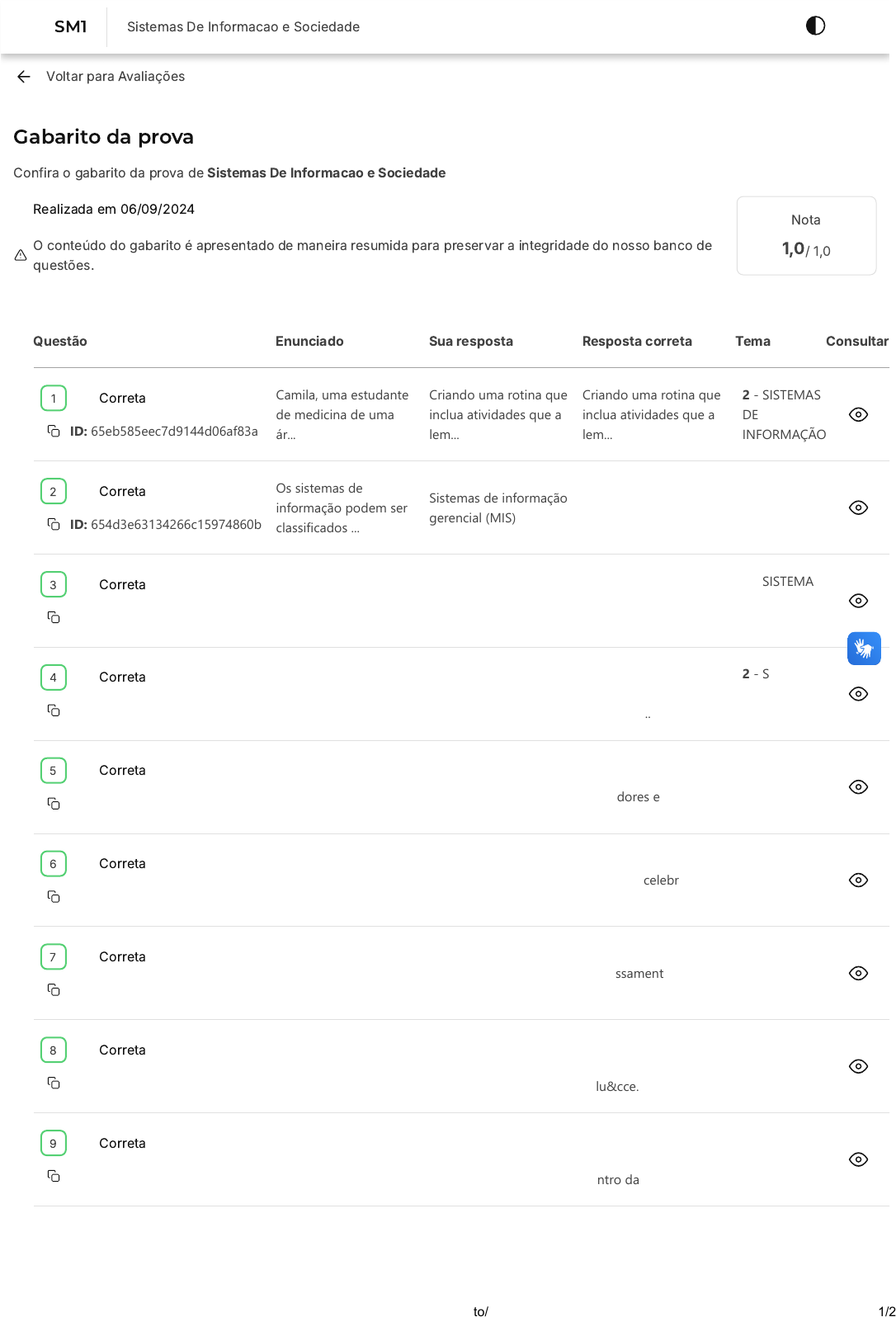Image resolution: width=896 pixels, height=1317 pixels.
Task: Copy the ID of question 7
Action: click(x=54, y=990)
